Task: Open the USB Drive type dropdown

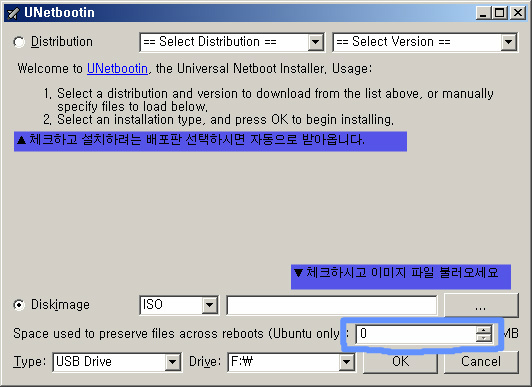Action: pos(117,362)
